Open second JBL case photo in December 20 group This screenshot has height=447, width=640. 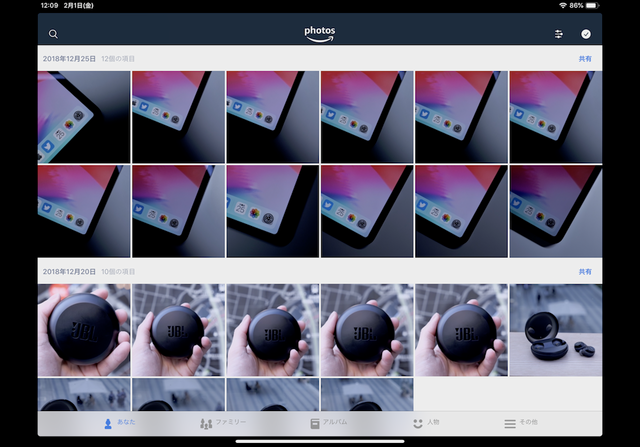(178, 330)
